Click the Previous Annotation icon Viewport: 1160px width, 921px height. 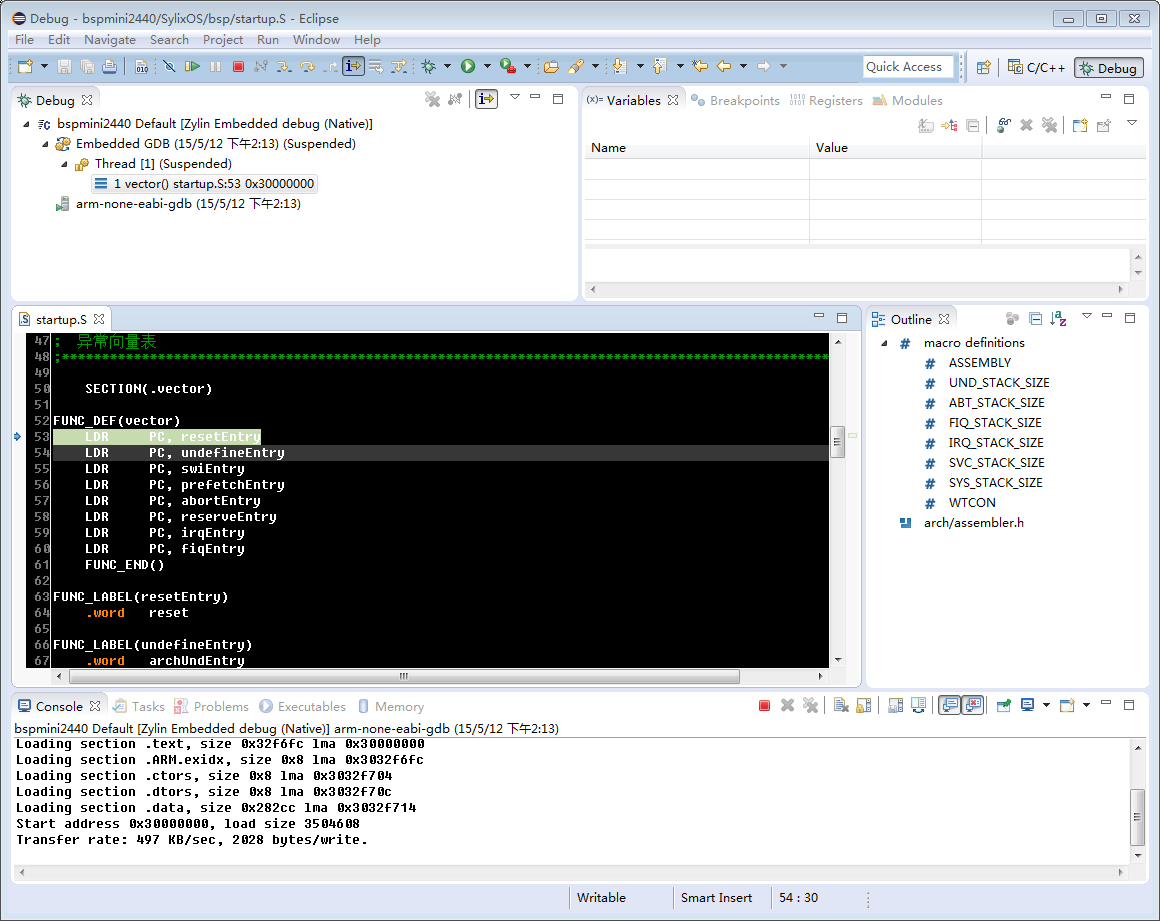pyautogui.click(x=659, y=67)
